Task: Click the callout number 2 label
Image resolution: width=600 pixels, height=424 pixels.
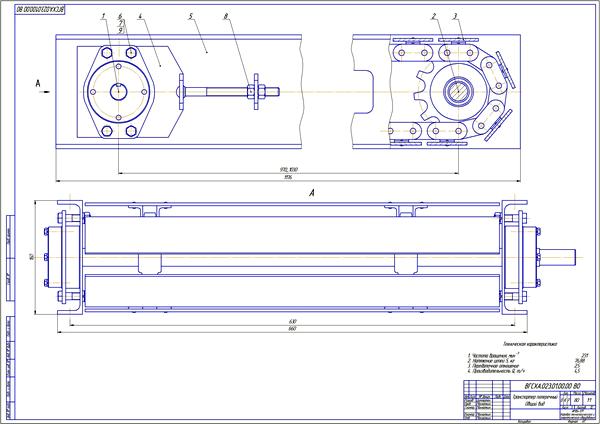Action: coord(434,16)
